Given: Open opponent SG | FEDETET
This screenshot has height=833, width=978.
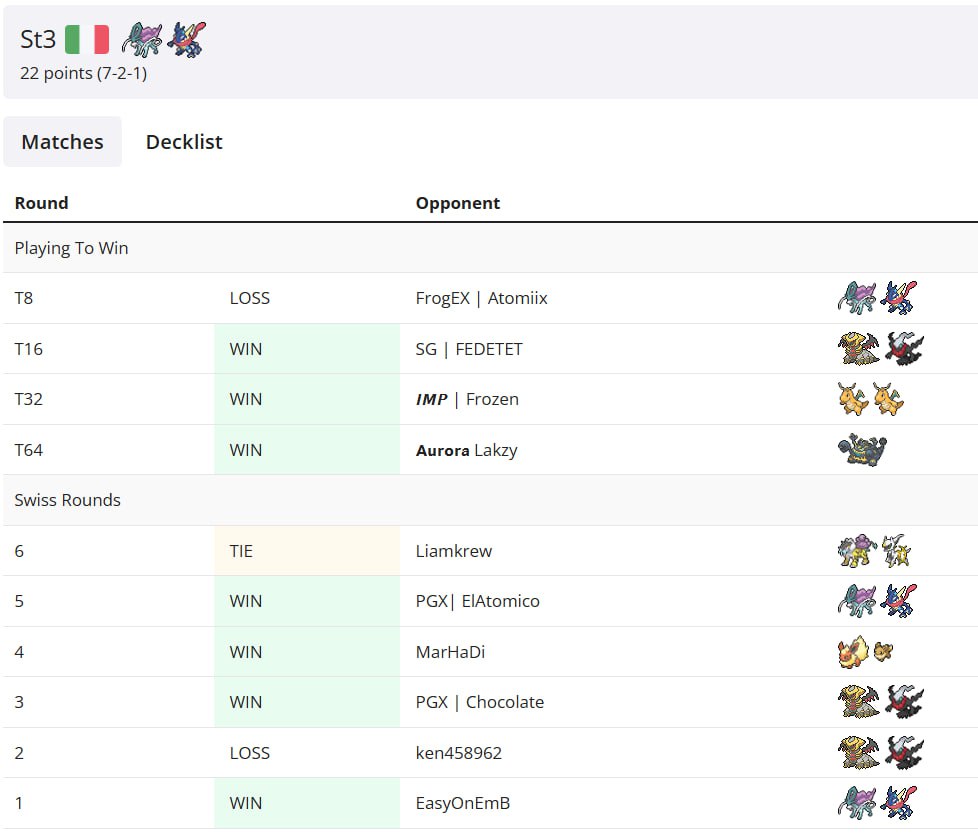Looking at the screenshot, I should coord(469,349).
